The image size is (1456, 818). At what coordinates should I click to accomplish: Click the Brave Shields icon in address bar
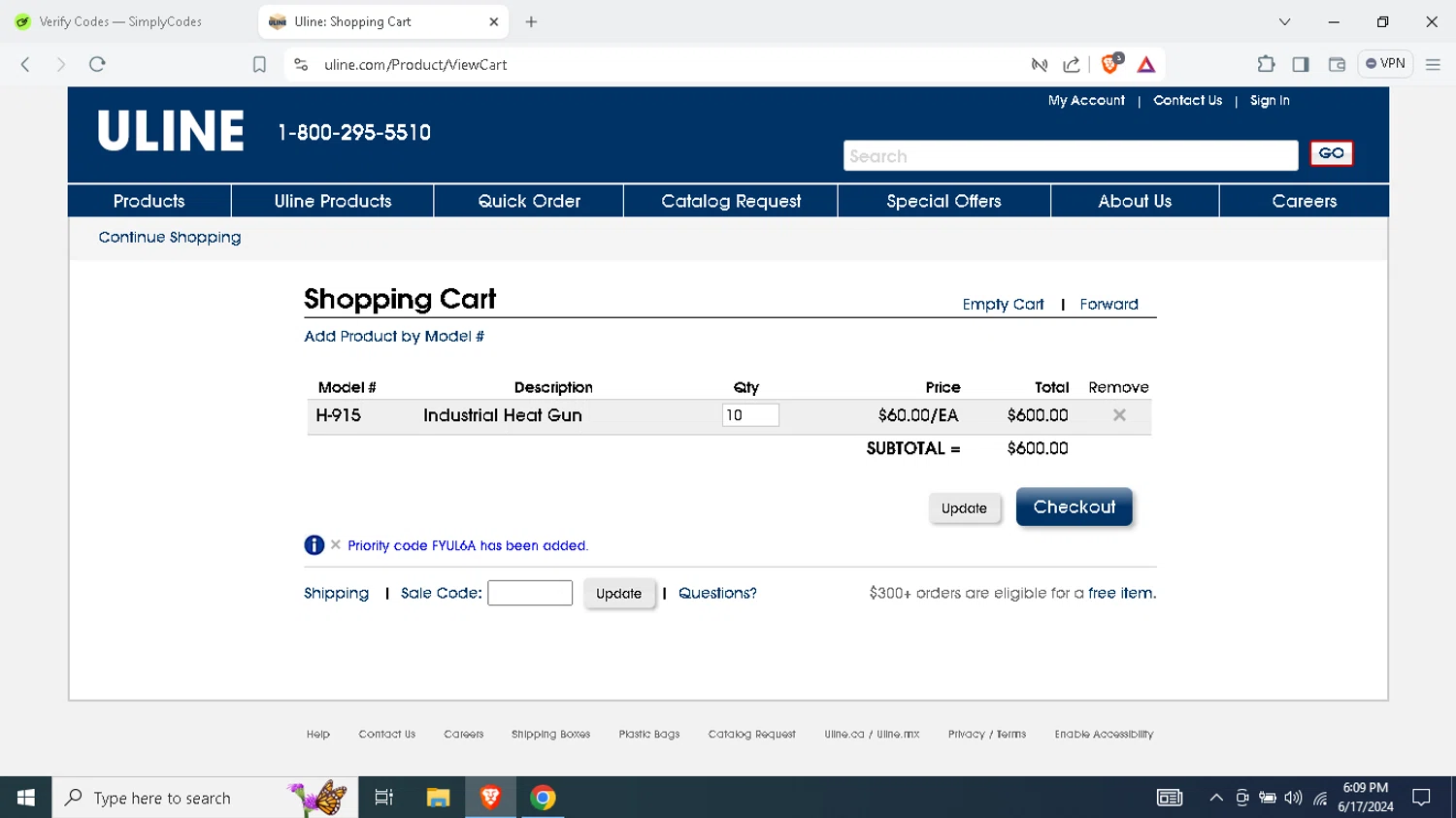[1110, 64]
